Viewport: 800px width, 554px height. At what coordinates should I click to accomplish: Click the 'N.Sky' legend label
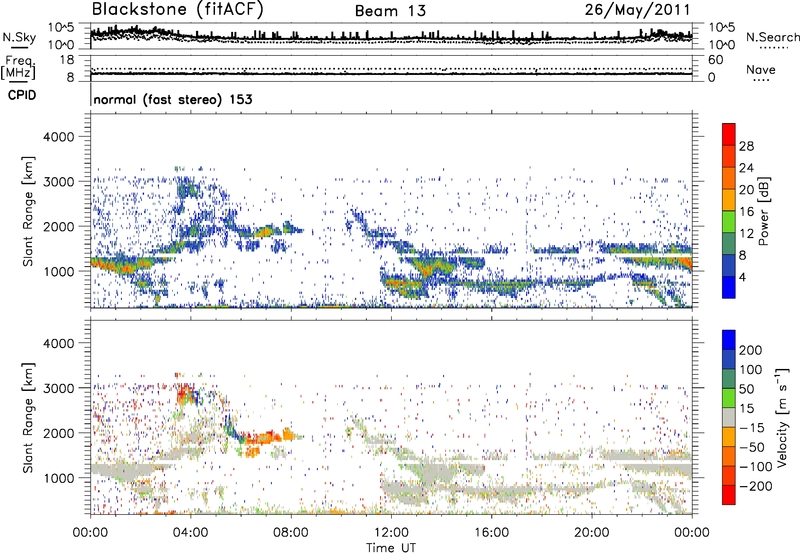19,37
